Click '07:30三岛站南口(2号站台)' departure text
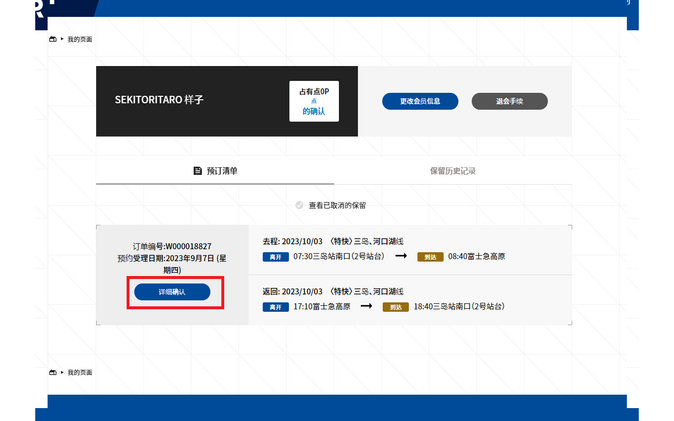Screen dimensions: 674x421 point(339,256)
